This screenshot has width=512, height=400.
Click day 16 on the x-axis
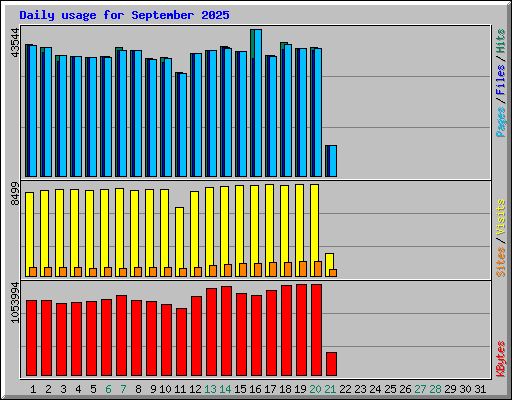255,389
